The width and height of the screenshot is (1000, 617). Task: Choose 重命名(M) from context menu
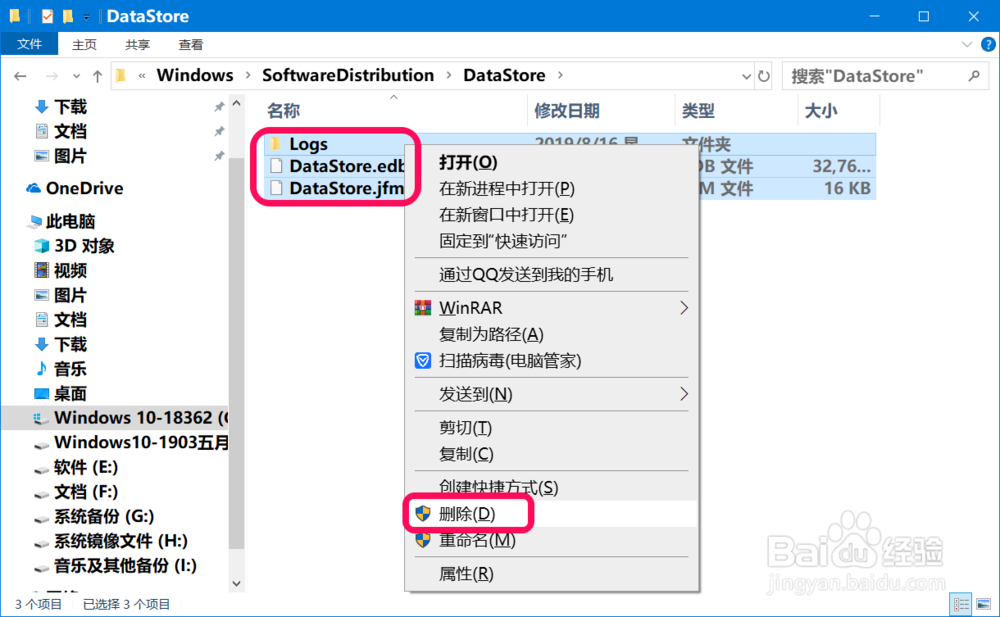(552, 540)
